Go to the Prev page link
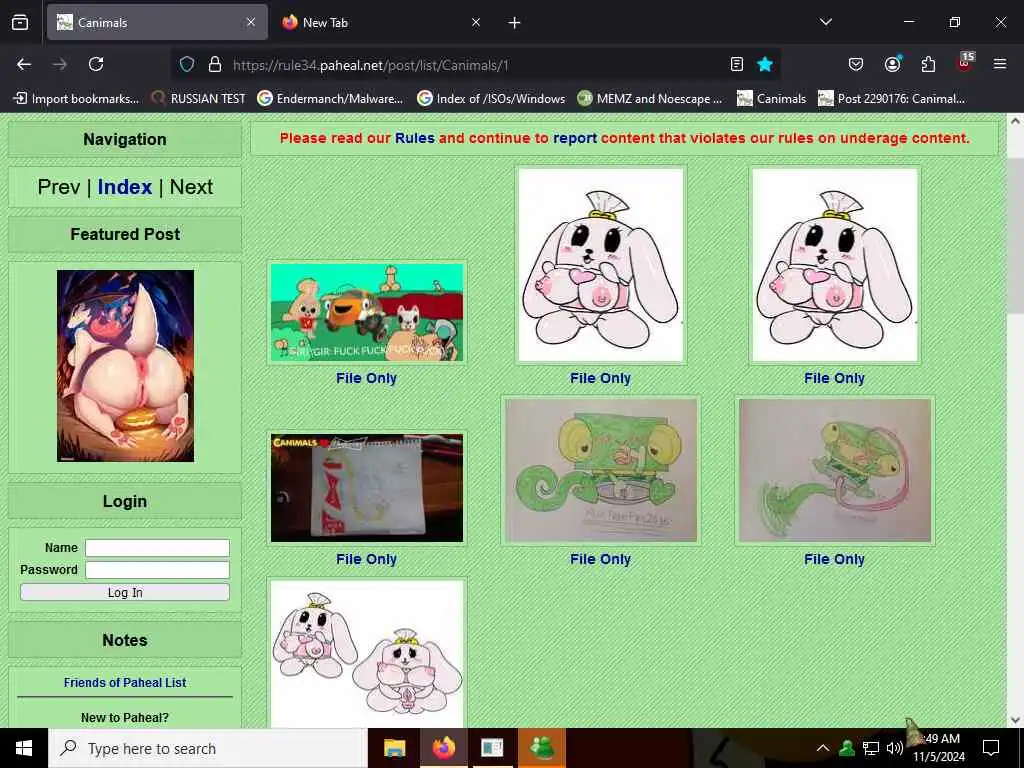The image size is (1024, 768). point(59,187)
